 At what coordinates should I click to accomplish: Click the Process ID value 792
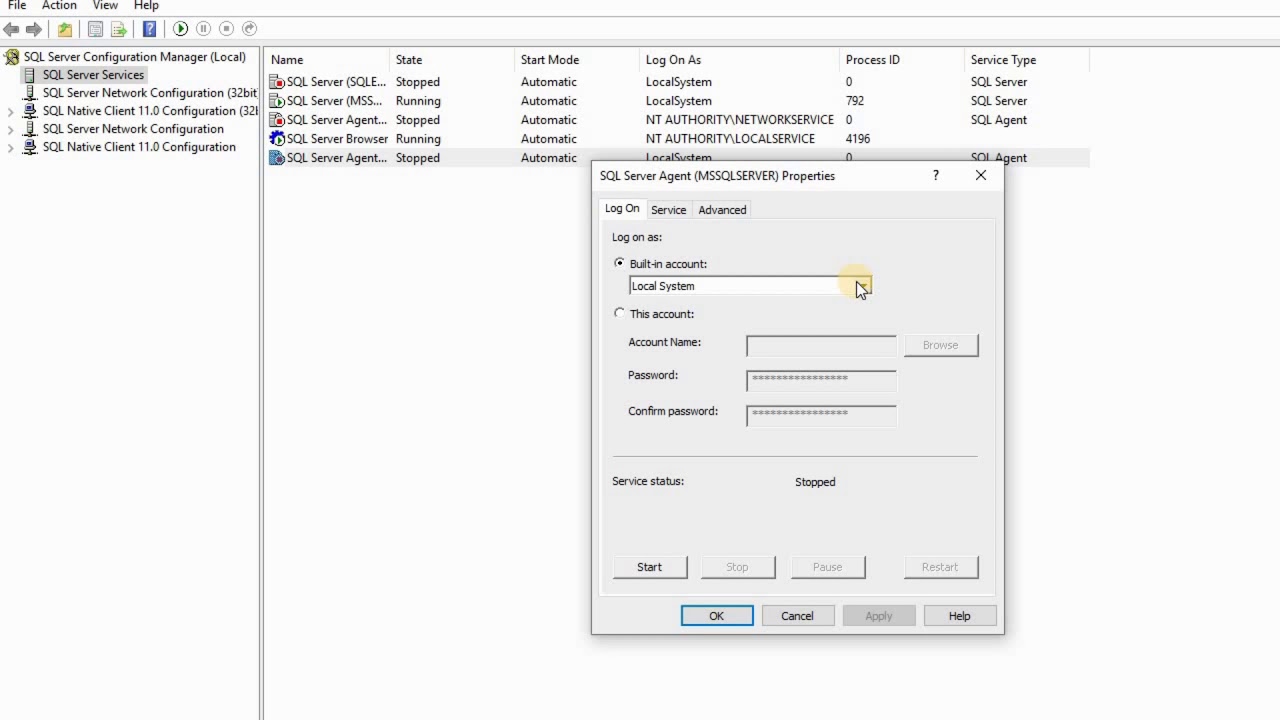point(854,101)
